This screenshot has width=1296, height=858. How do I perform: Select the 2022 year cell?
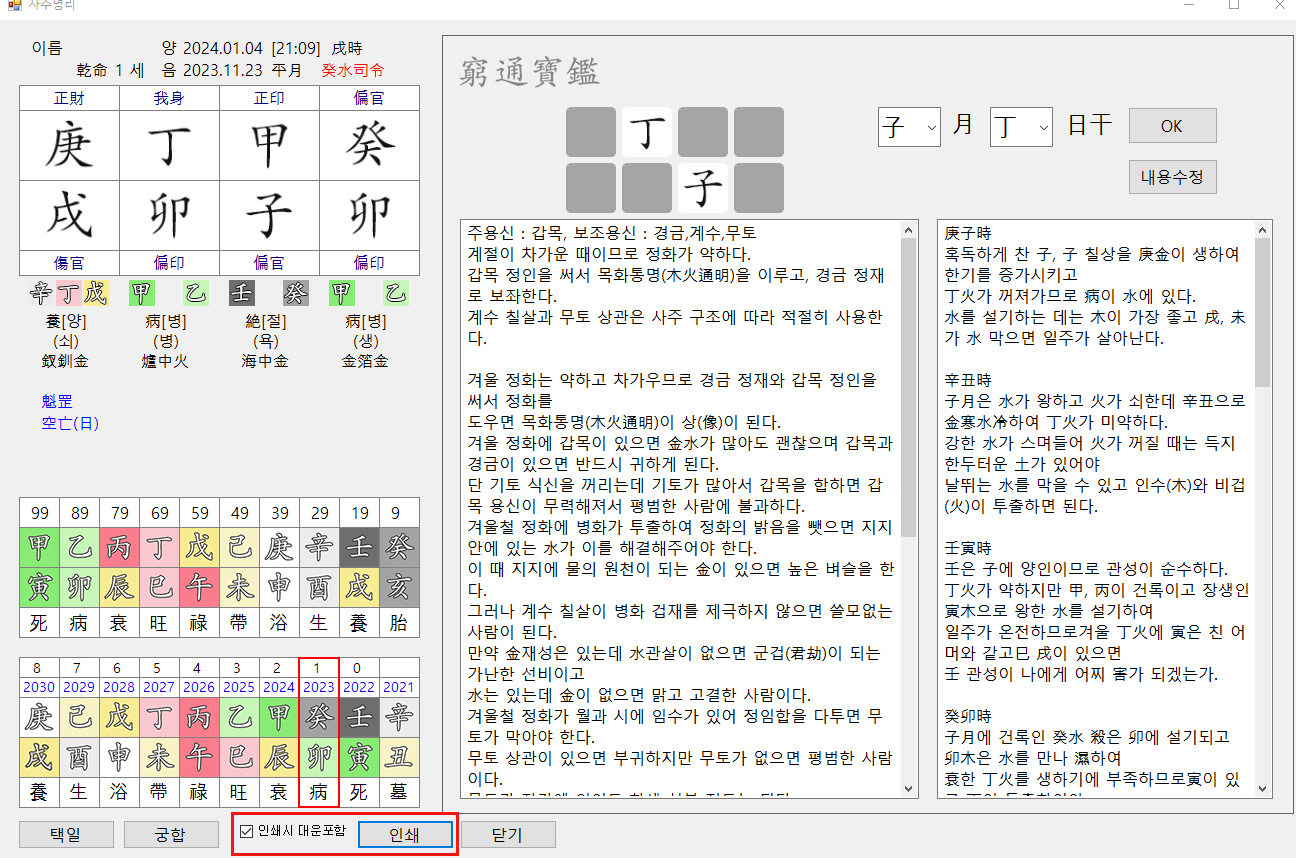click(359, 687)
